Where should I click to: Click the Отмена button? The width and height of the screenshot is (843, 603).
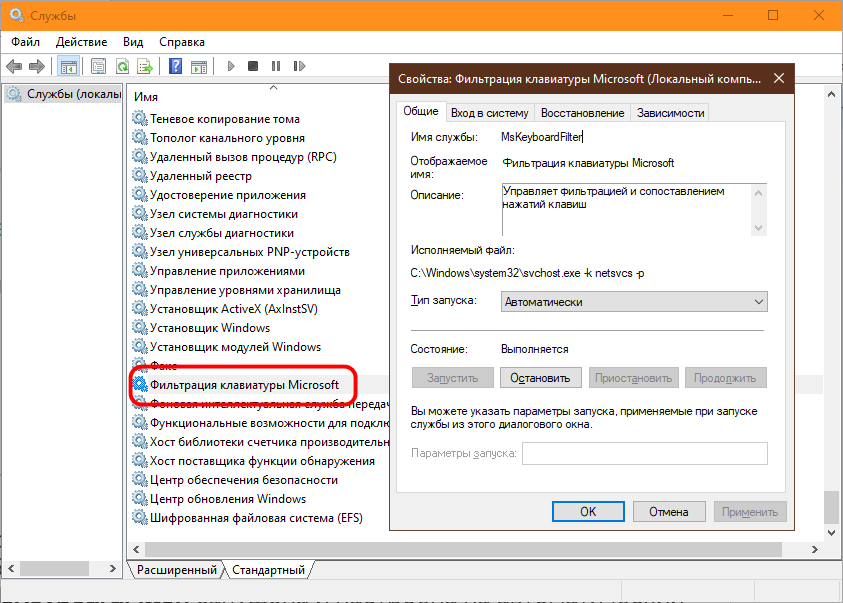[x=669, y=512]
